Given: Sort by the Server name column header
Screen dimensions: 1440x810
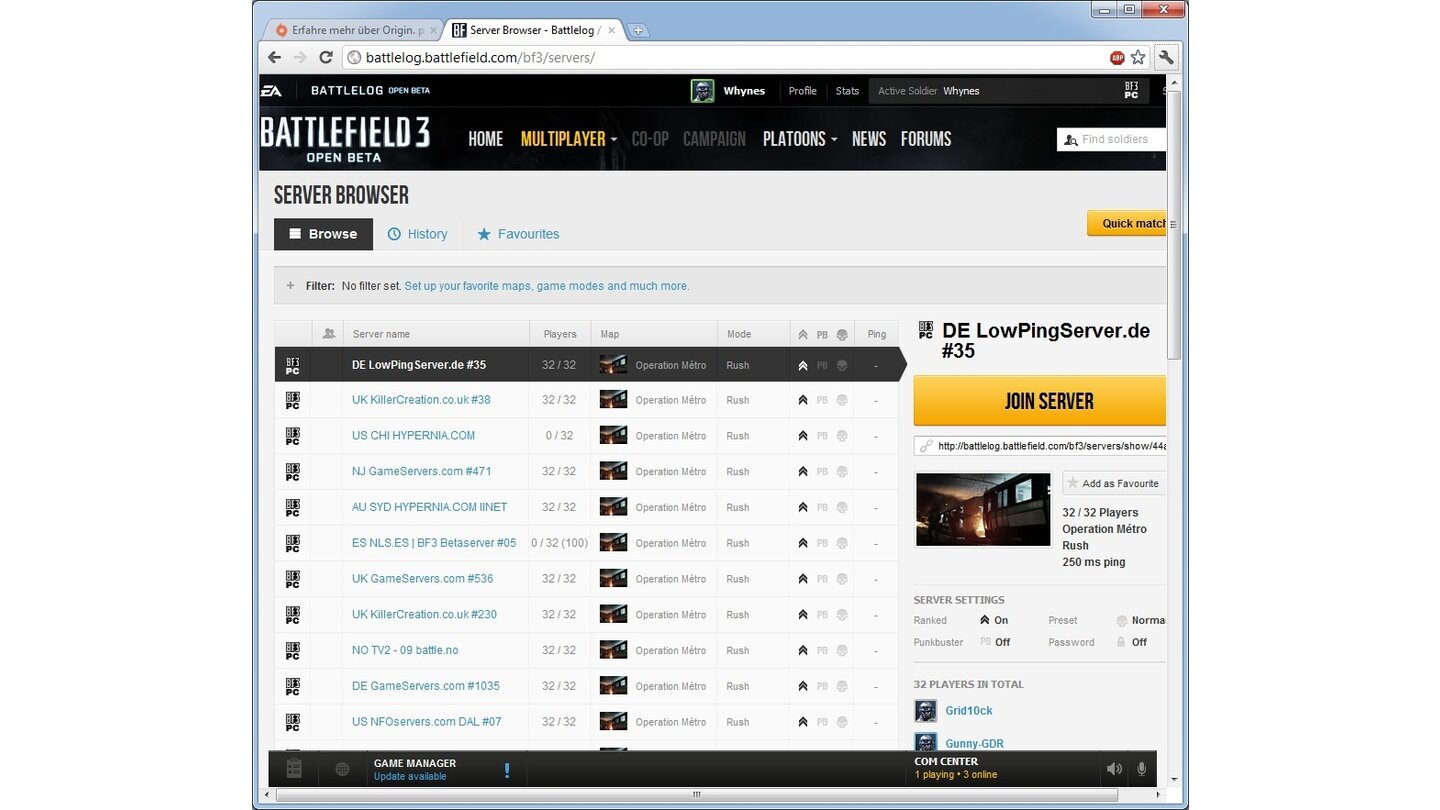Looking at the screenshot, I should (x=381, y=334).
